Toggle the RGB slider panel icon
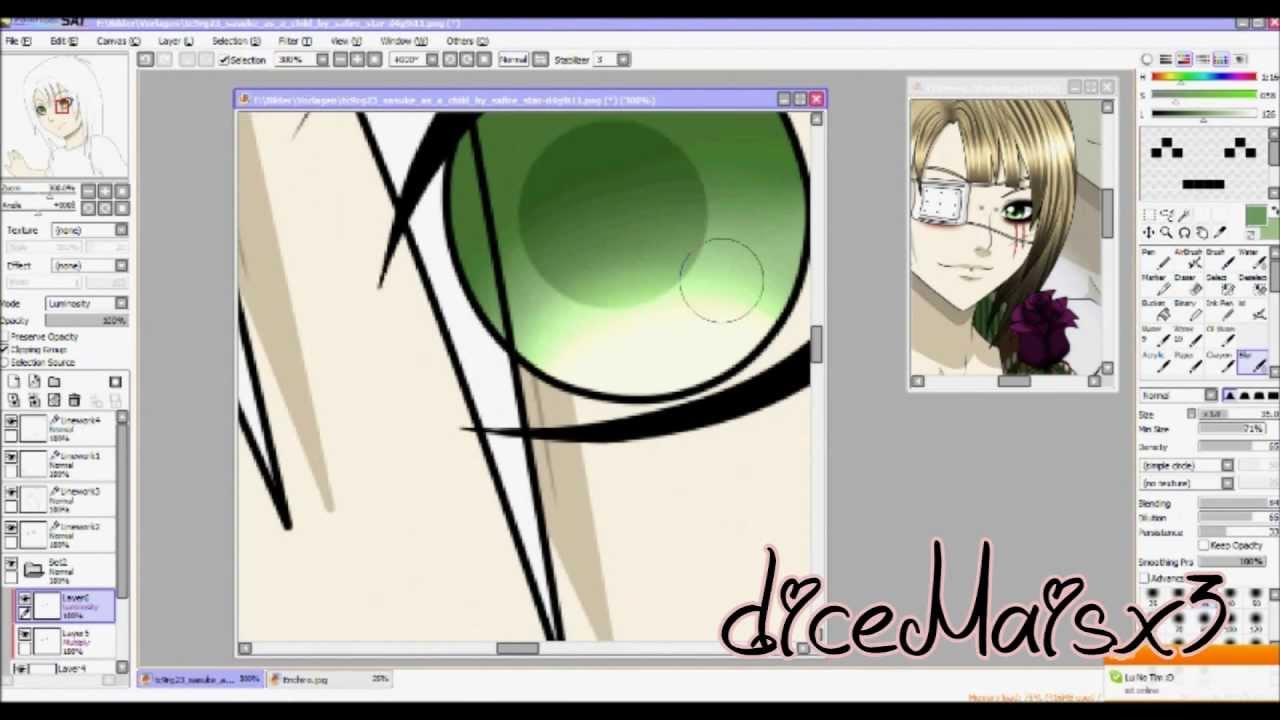Image resolution: width=1280 pixels, height=720 pixels. 1165,59
